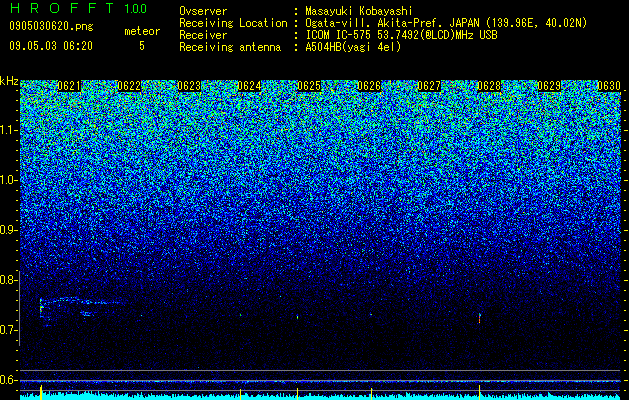Select the 0629 time marker
629x400 pixels.
point(549,86)
